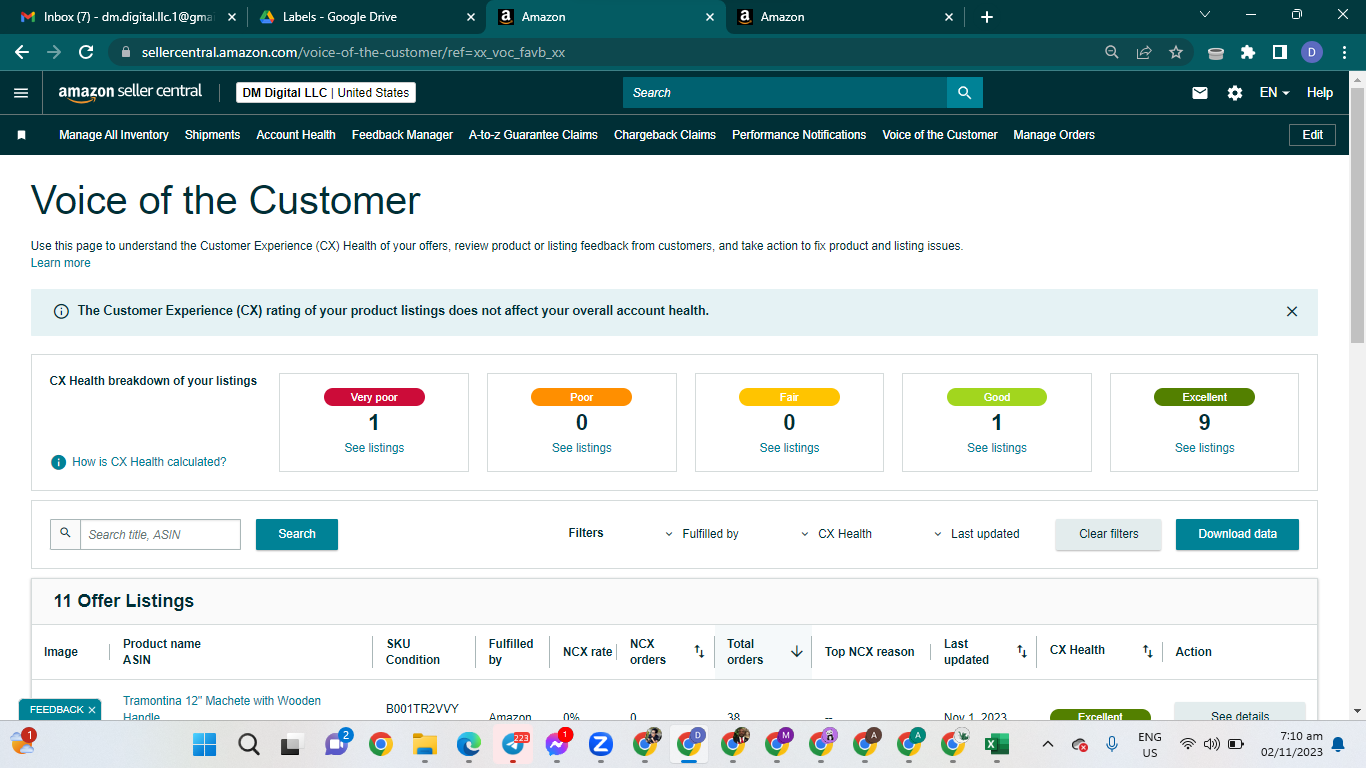Viewport: 1366px width, 768px height.
Task: Open the EN language dropdown
Action: (x=1274, y=93)
